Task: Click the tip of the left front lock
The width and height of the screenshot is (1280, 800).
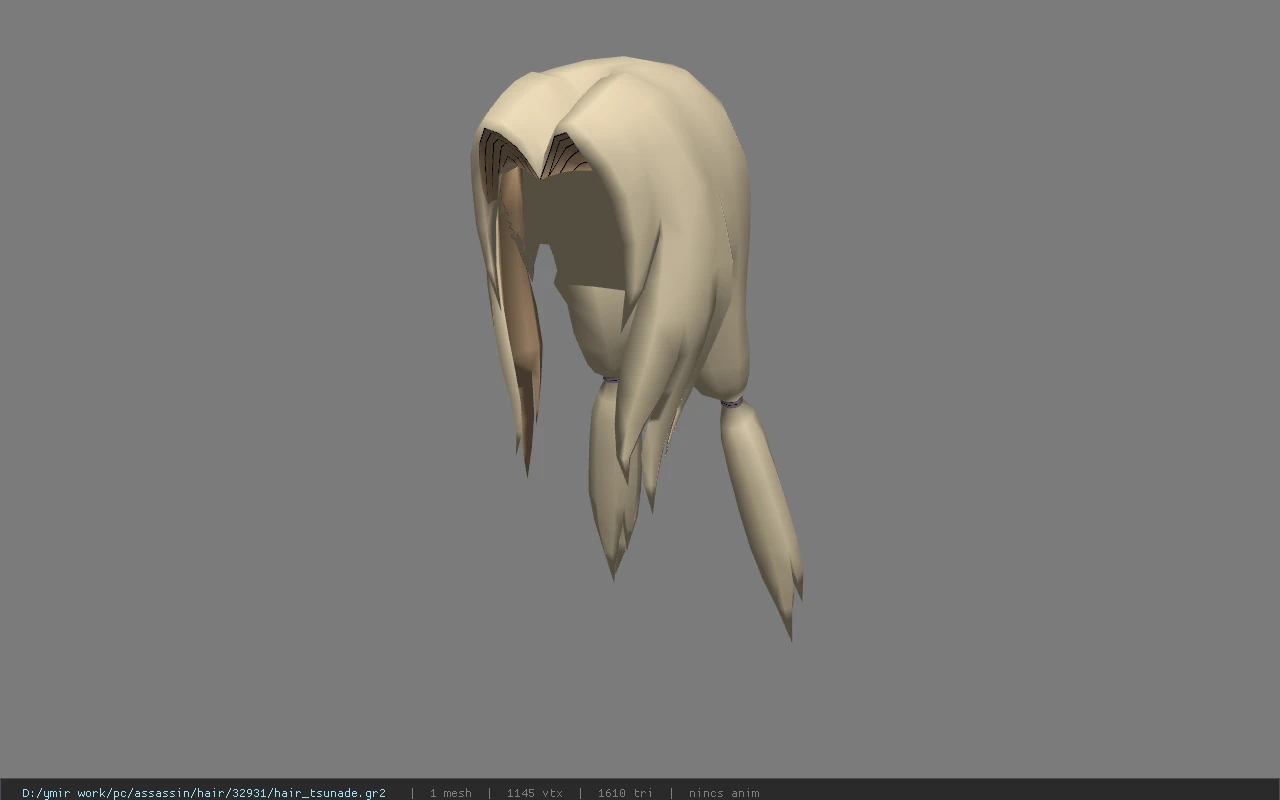Action: tap(527, 464)
